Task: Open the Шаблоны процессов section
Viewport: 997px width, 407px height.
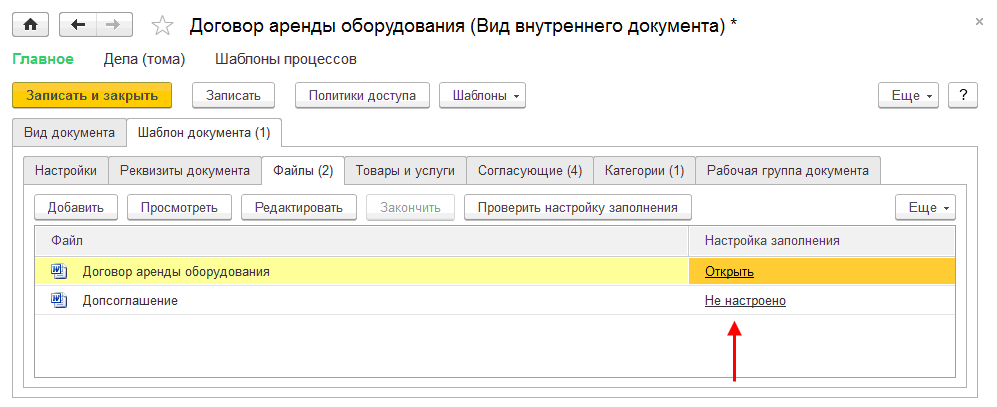Action: click(272, 59)
